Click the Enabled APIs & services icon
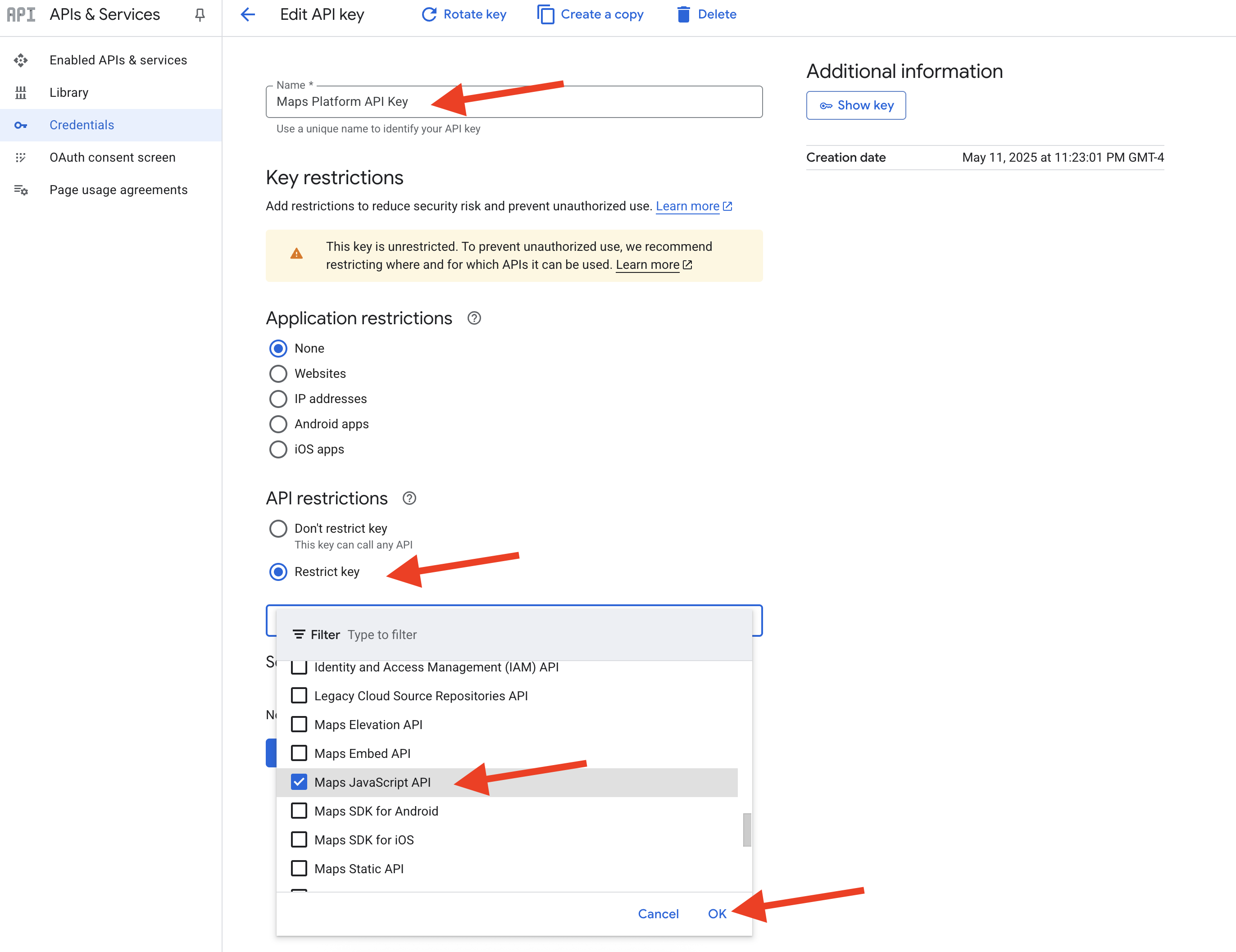1236x952 pixels. pos(21,60)
